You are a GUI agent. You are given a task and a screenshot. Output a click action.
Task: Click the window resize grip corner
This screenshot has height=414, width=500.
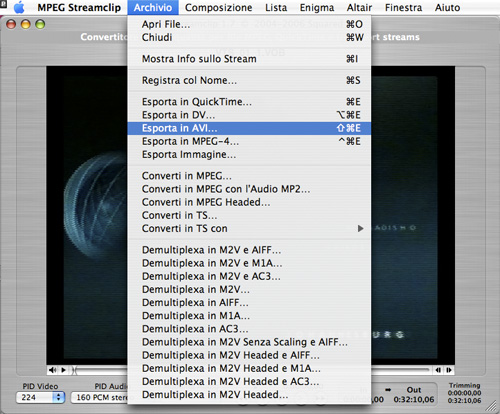(491, 406)
